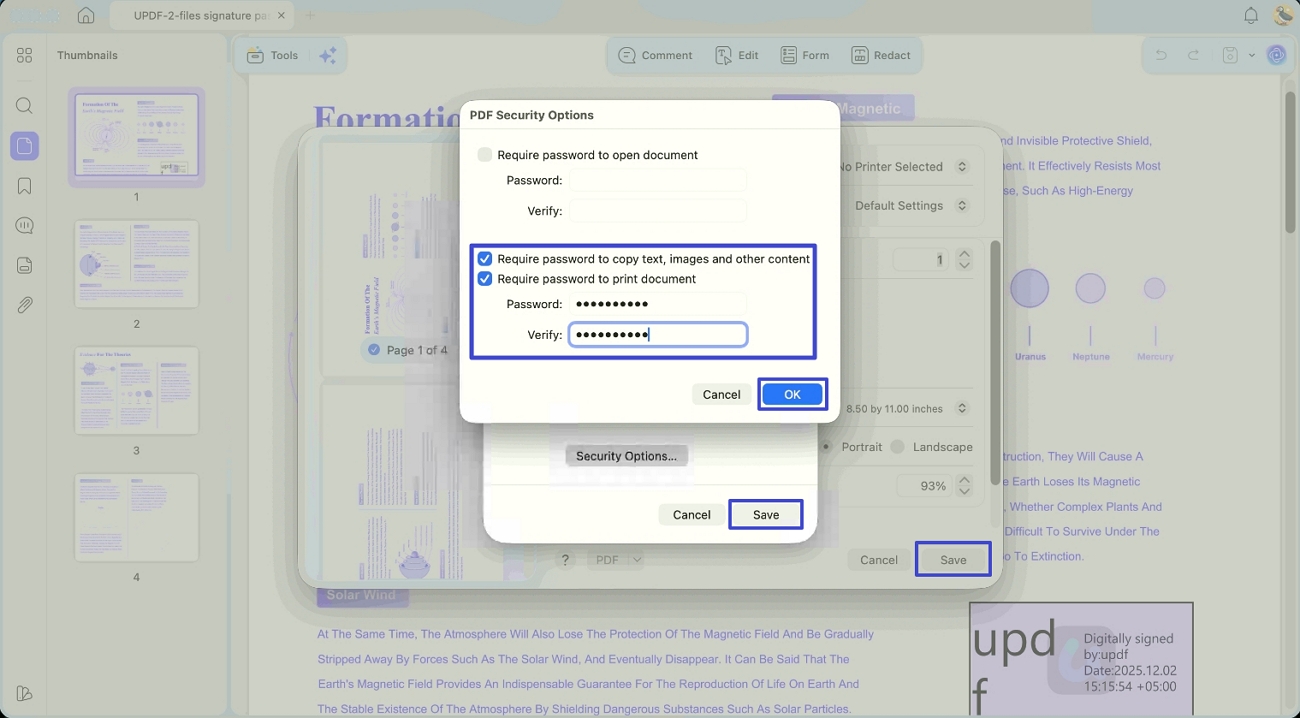
Task: Select page 2 thumbnail
Action: [137, 264]
